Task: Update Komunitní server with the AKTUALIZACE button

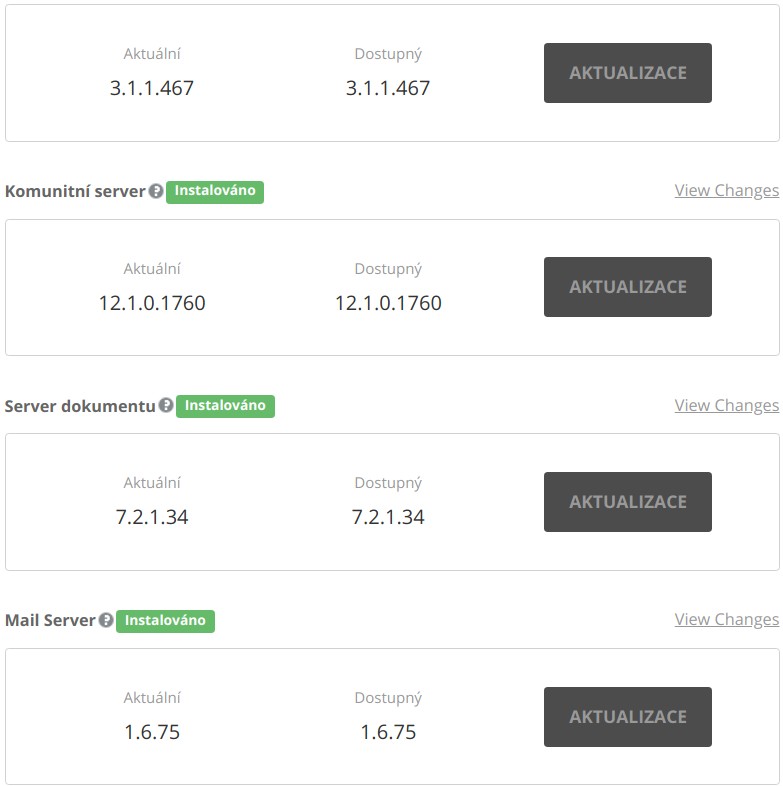Action: coord(628,287)
